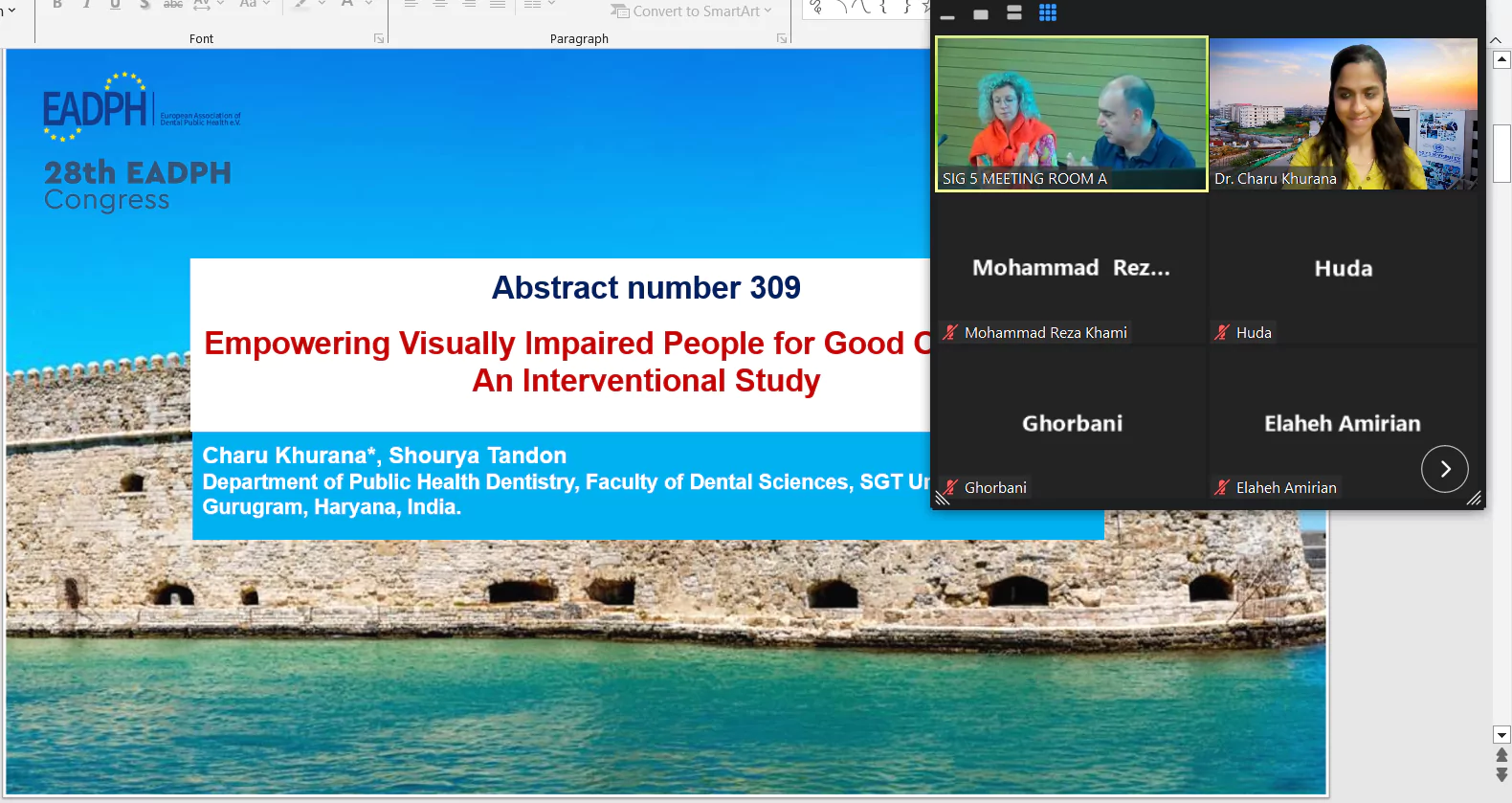
Task: Jump to the previous slide with double-arrow
Action: pyautogui.click(x=1501, y=755)
